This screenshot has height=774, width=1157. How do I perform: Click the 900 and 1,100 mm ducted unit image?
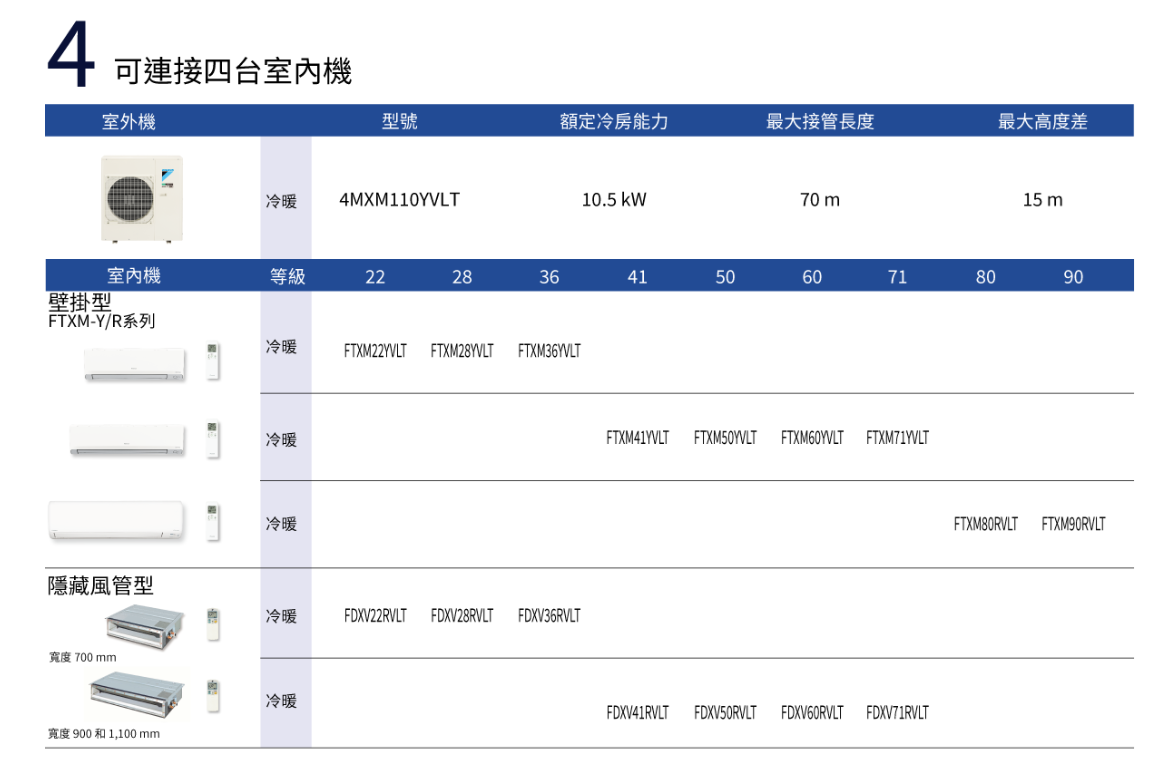click(138, 694)
